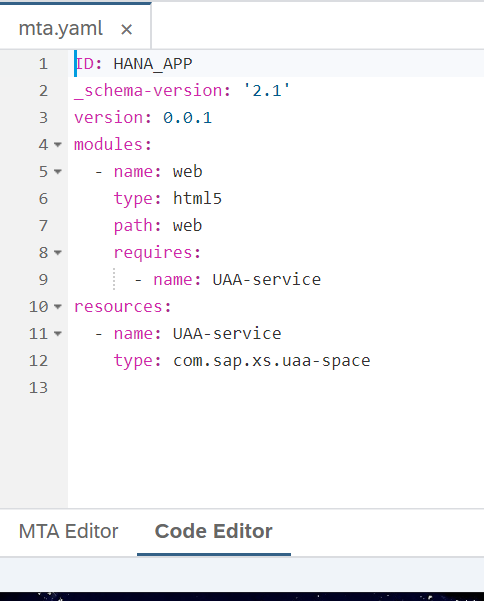Collapse the fold arrow on line 11

pos(58,334)
